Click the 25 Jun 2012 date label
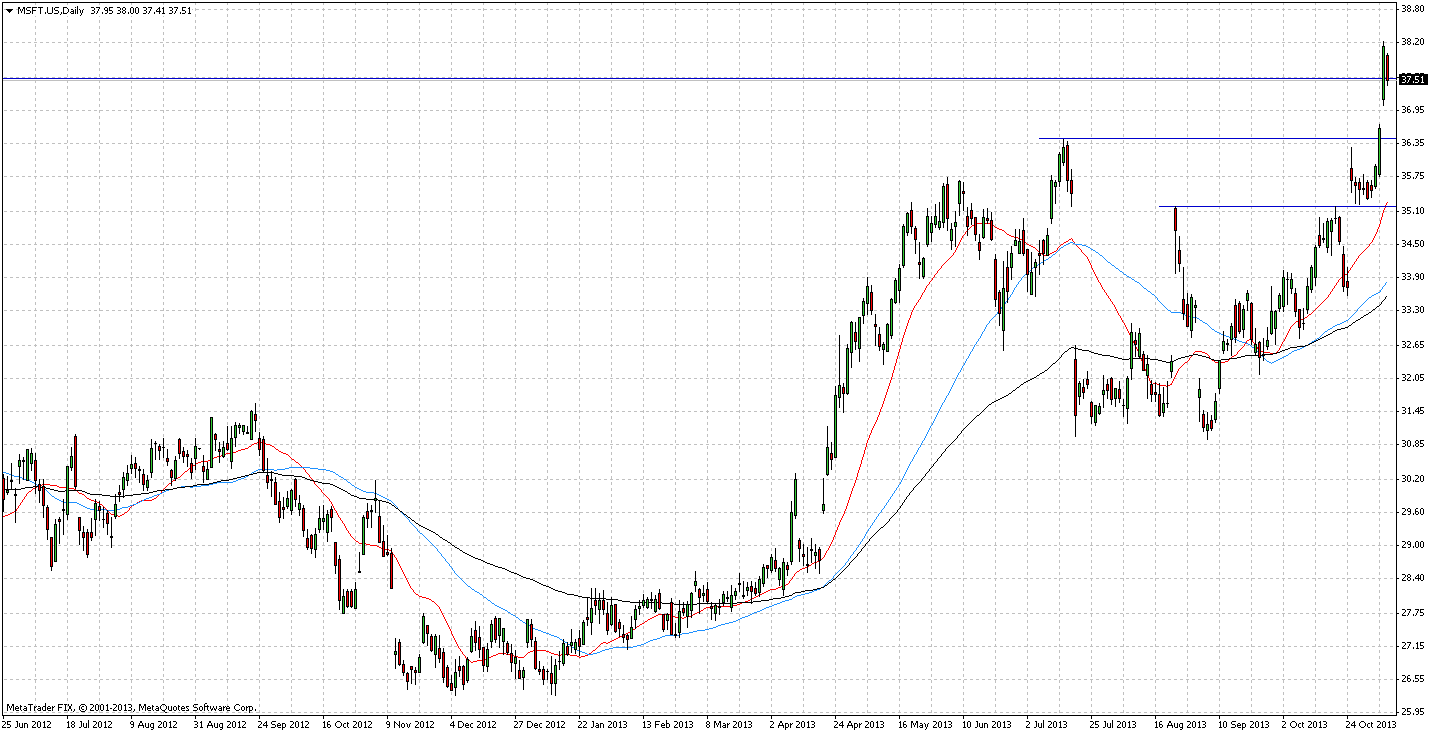1436x733 pixels. coord(26,724)
